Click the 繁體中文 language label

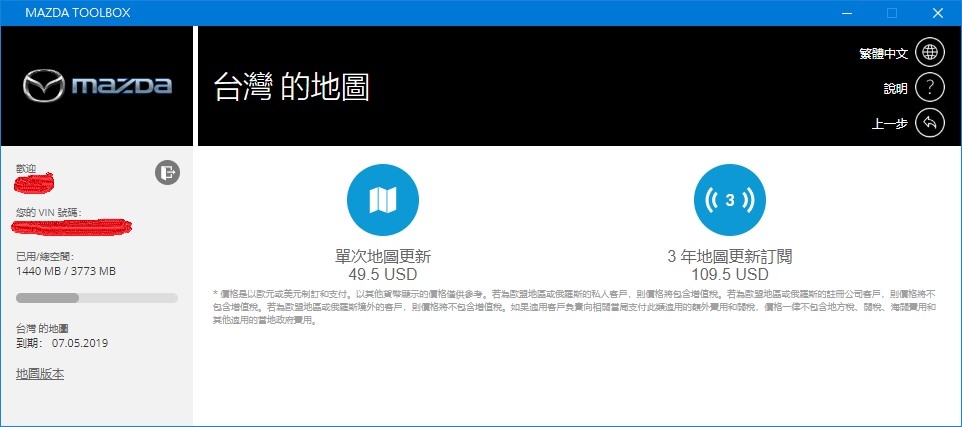[x=883, y=53]
